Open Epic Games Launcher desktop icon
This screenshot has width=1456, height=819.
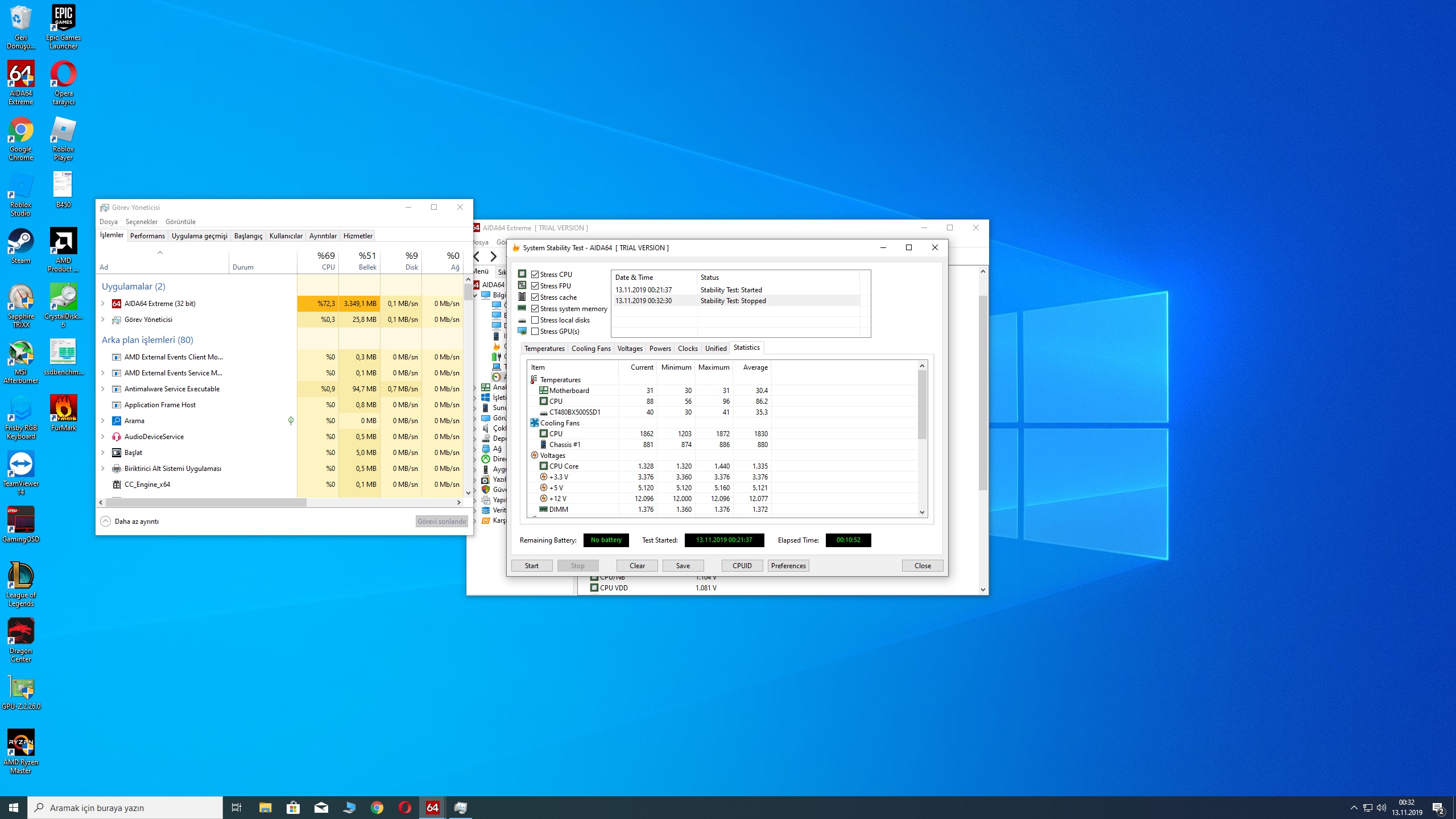click(63, 27)
